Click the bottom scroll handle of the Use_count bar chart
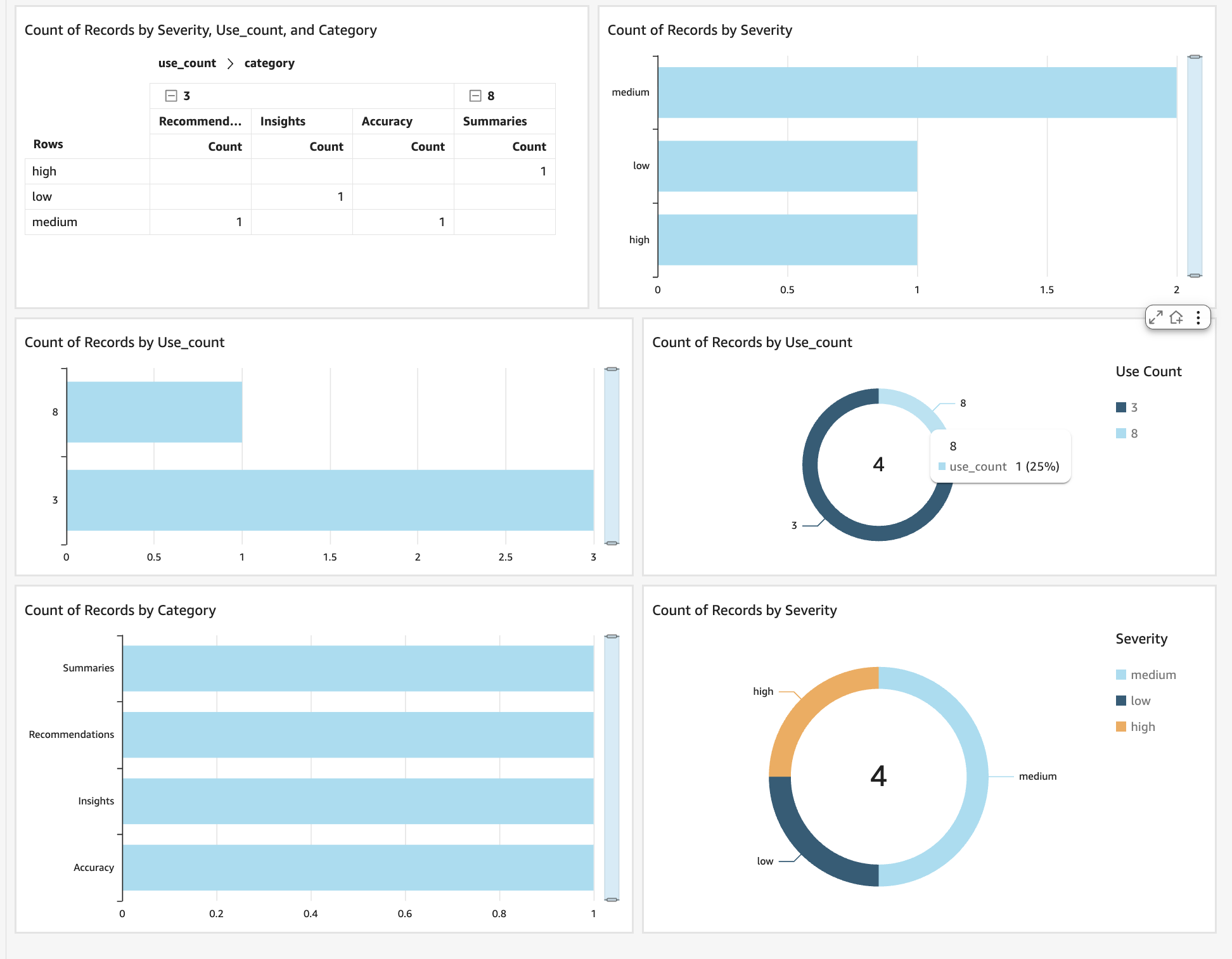This screenshot has height=959, width=1232. 612,543
